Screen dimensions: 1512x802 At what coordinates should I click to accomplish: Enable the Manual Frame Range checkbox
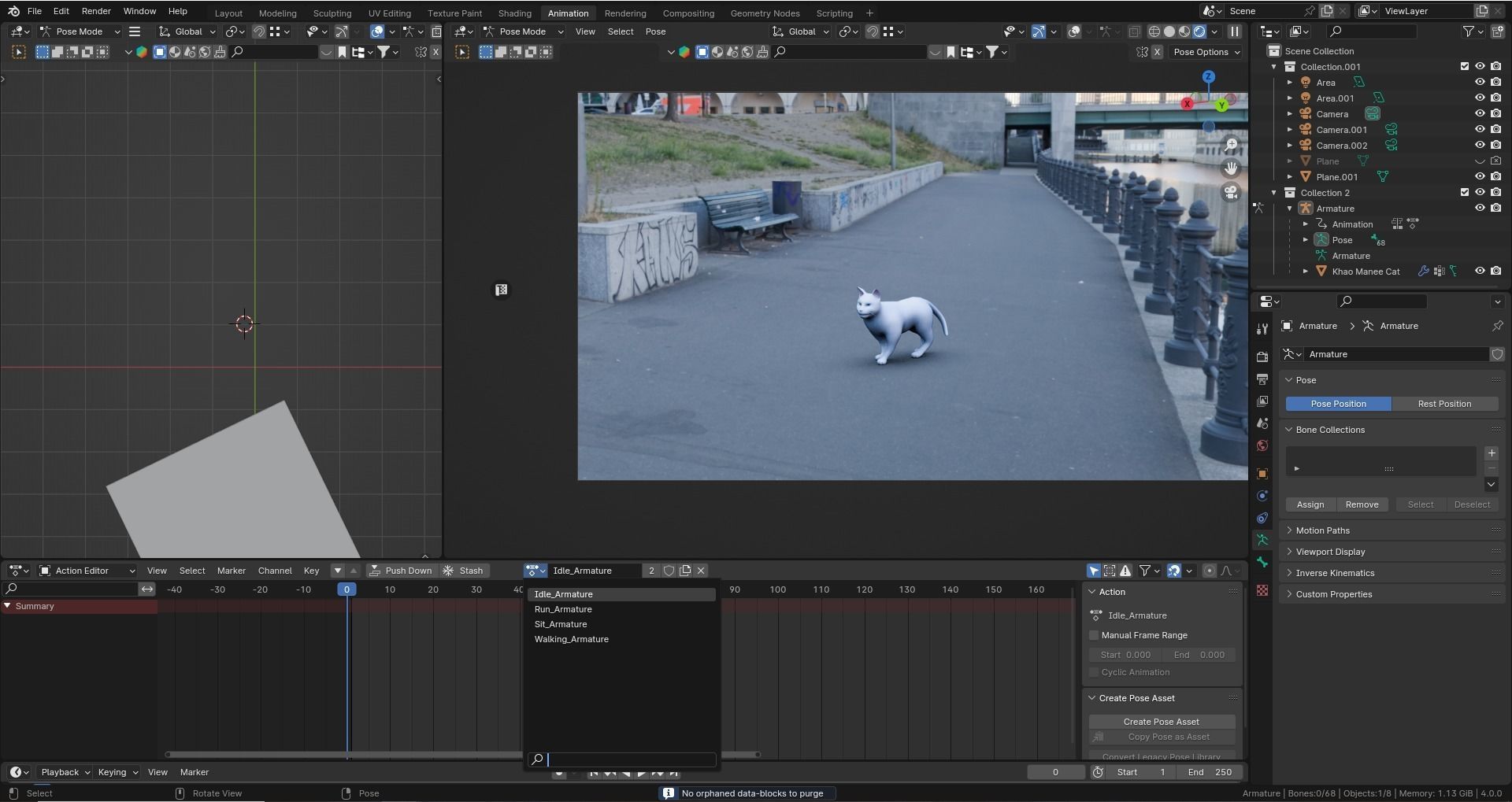pos(1094,635)
